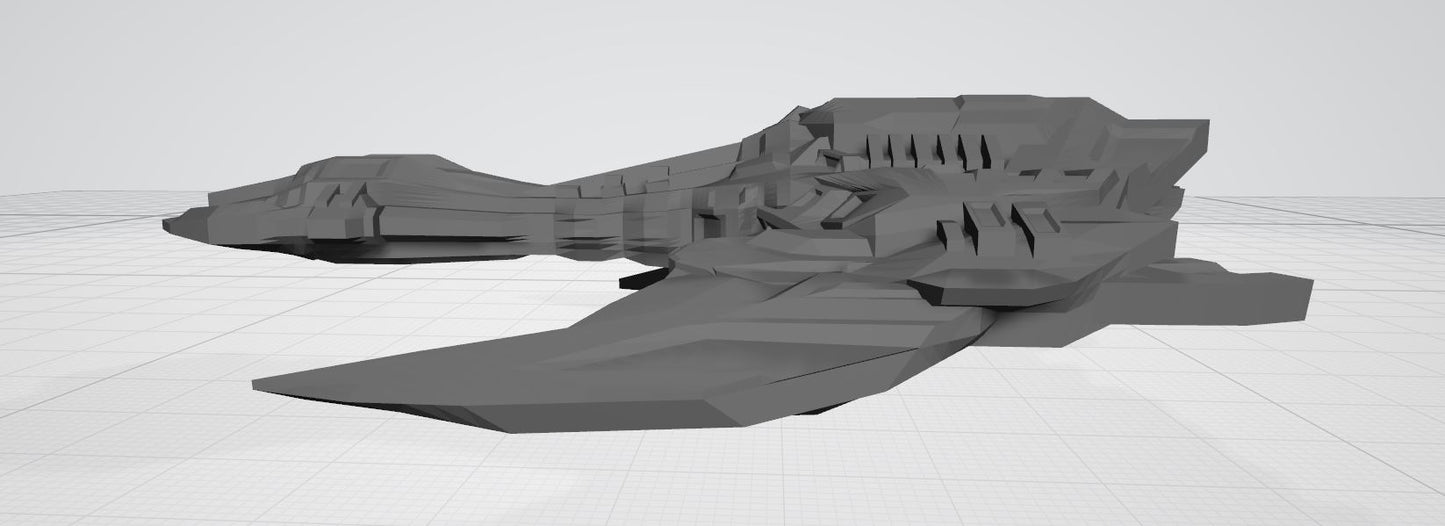Click the dark underside of the front section
1445x526 pixels.
click(x=400, y=248)
